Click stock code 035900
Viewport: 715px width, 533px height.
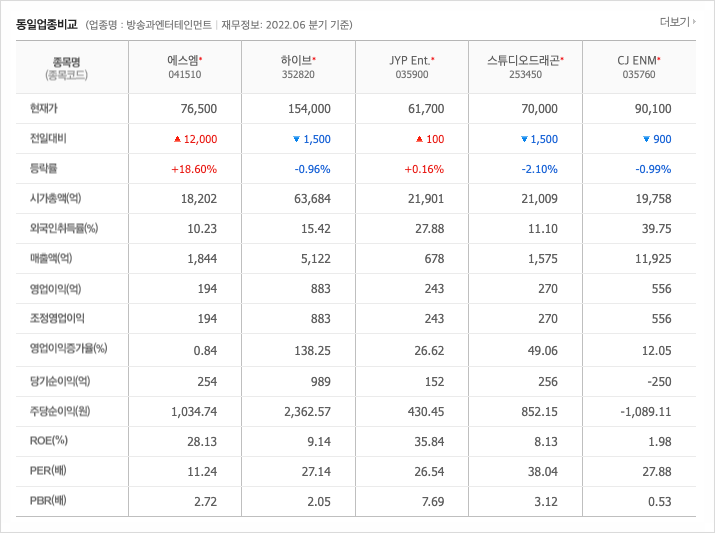[x=412, y=74]
